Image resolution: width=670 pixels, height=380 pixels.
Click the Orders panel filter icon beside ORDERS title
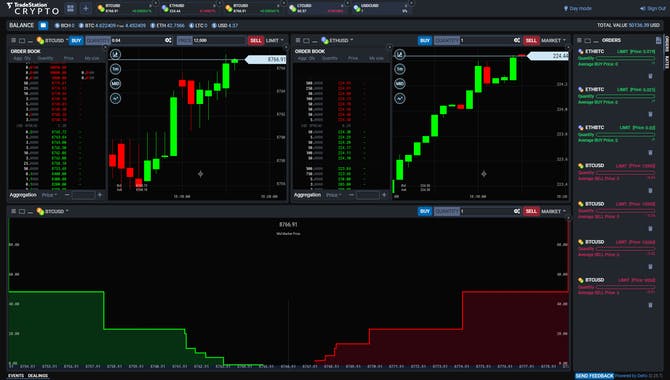click(x=658, y=41)
